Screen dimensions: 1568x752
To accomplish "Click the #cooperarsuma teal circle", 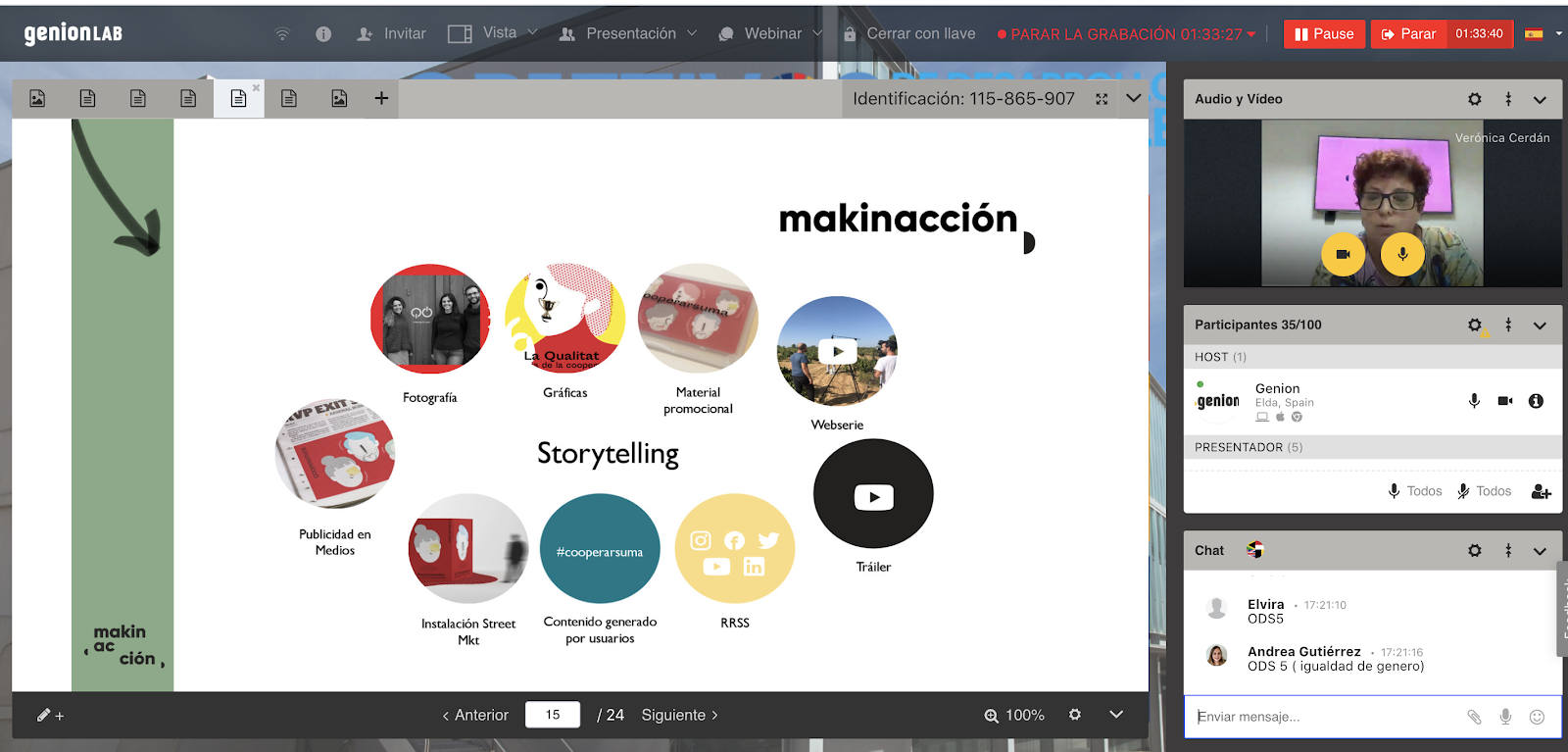I will click(x=600, y=549).
